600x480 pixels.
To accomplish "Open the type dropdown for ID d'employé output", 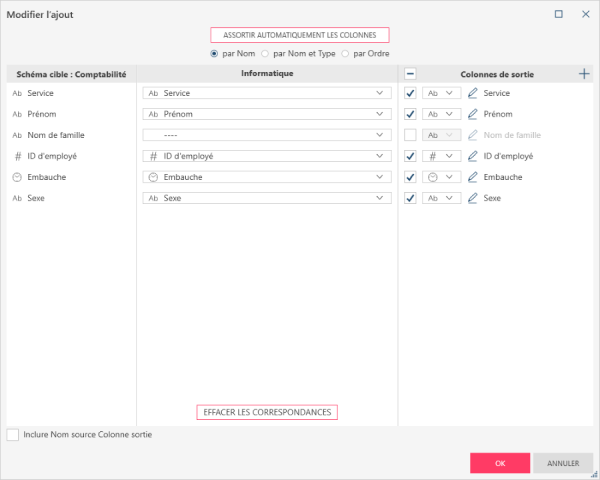I will point(441,156).
